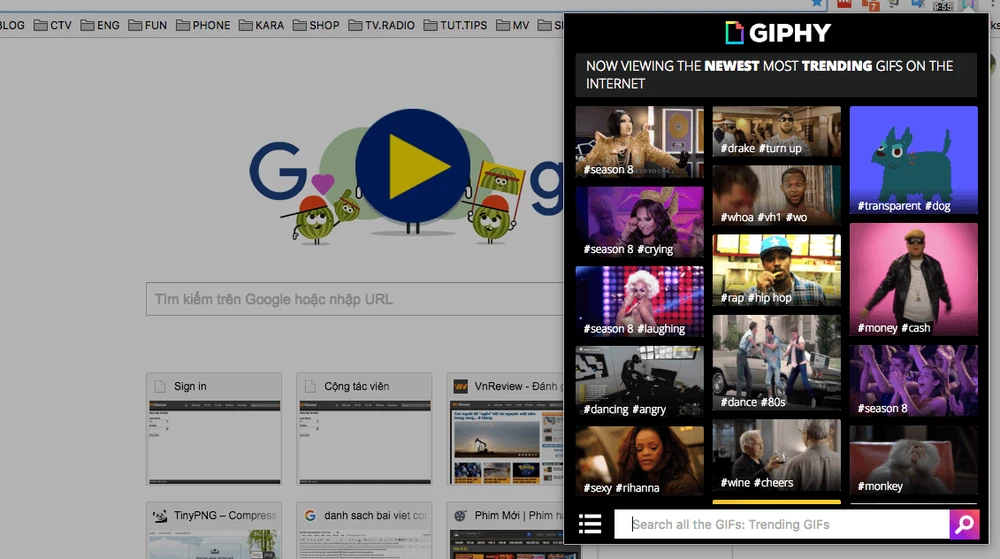Open the #sexy #rihanna GIF

639,461
